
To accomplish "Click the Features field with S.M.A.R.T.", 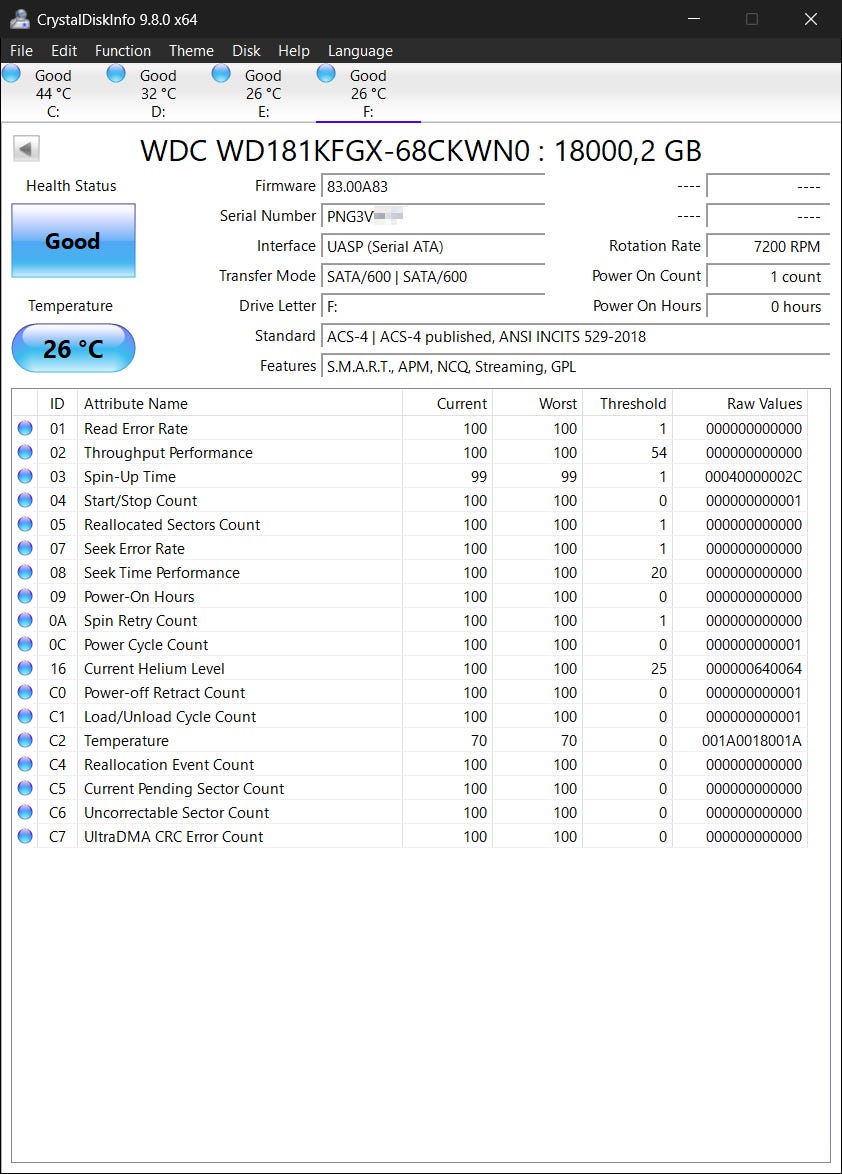I will coord(576,366).
